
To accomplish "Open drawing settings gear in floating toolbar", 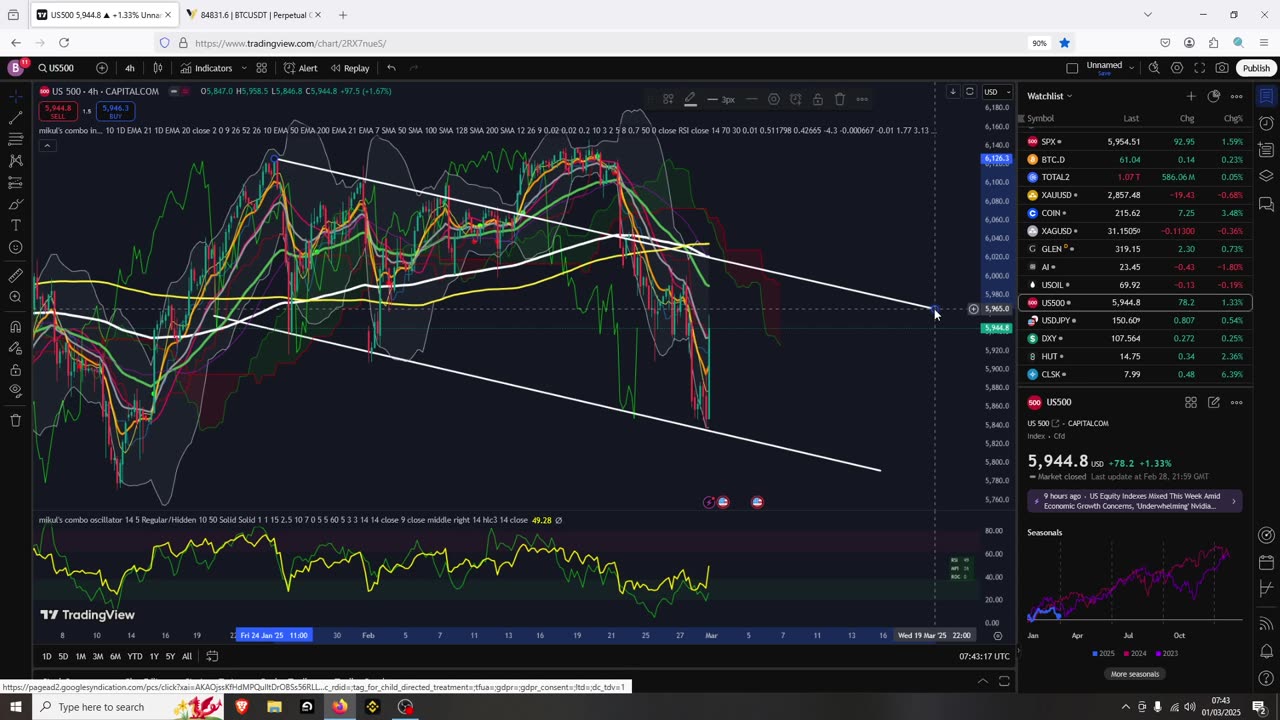I will point(773,99).
